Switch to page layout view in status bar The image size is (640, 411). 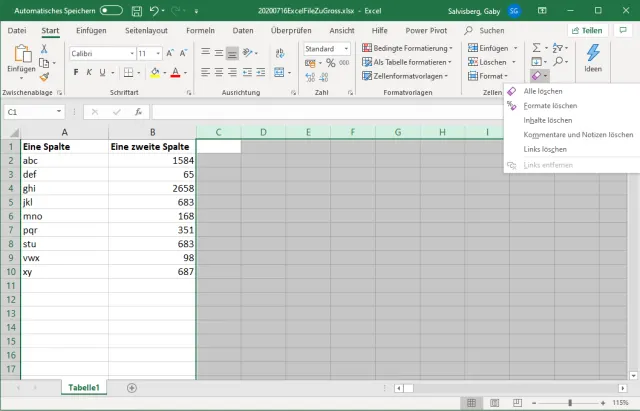click(x=493, y=403)
